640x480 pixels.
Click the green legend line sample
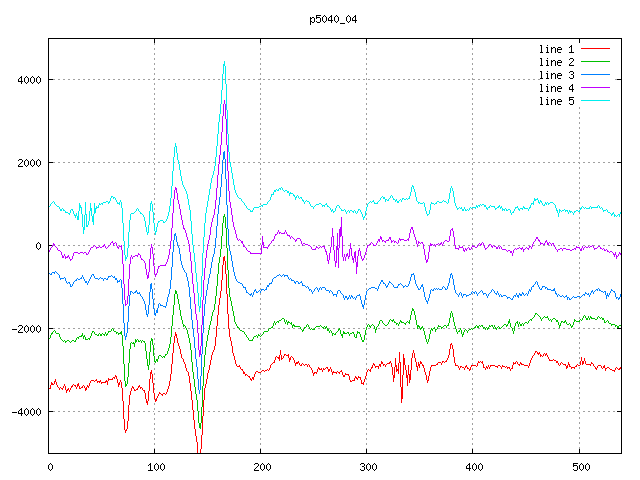coord(595,62)
